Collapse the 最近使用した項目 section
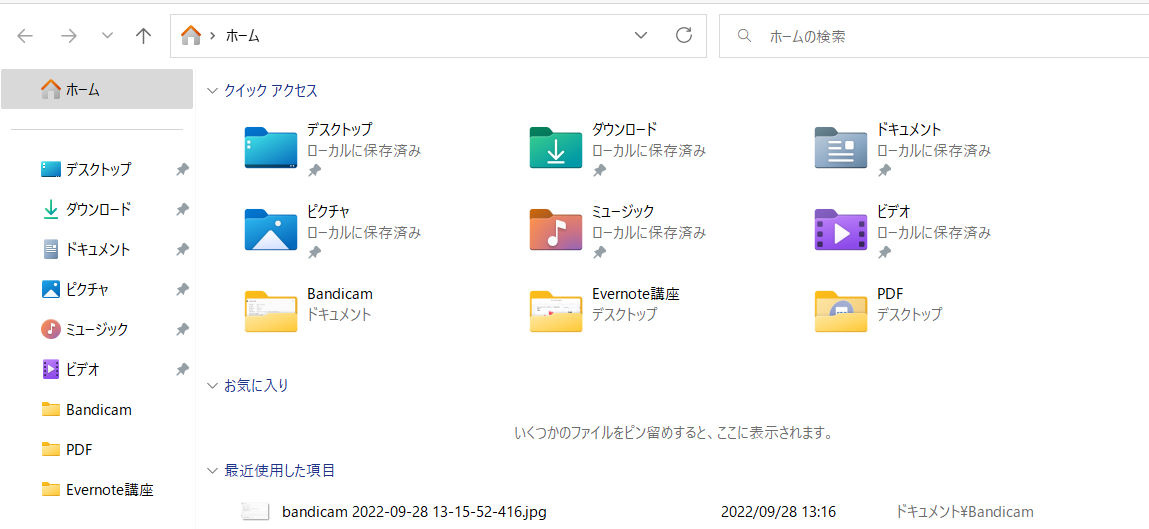The width and height of the screenshot is (1149, 529). (213, 470)
